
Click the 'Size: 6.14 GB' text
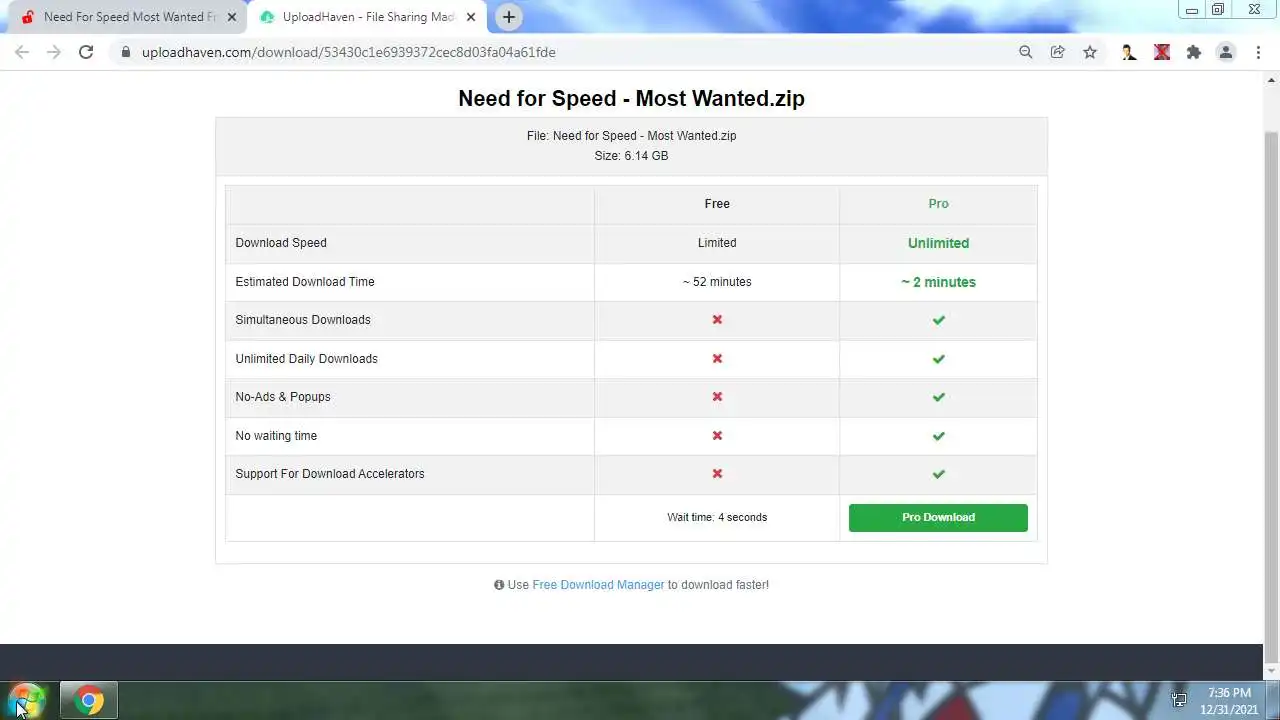click(631, 156)
